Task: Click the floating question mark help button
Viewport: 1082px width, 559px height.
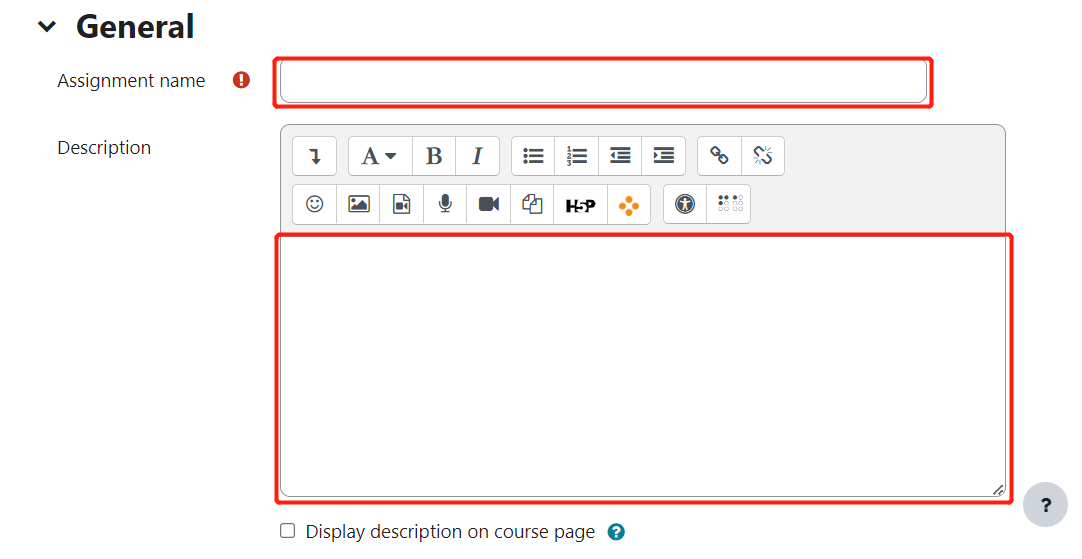Action: [x=1045, y=504]
